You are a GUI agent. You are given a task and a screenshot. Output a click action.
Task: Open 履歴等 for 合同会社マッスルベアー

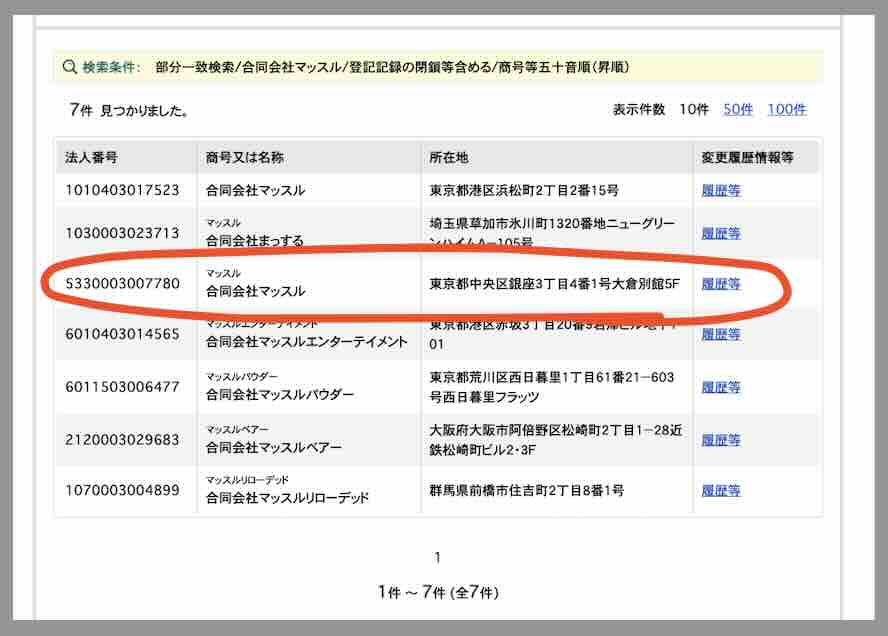721,440
